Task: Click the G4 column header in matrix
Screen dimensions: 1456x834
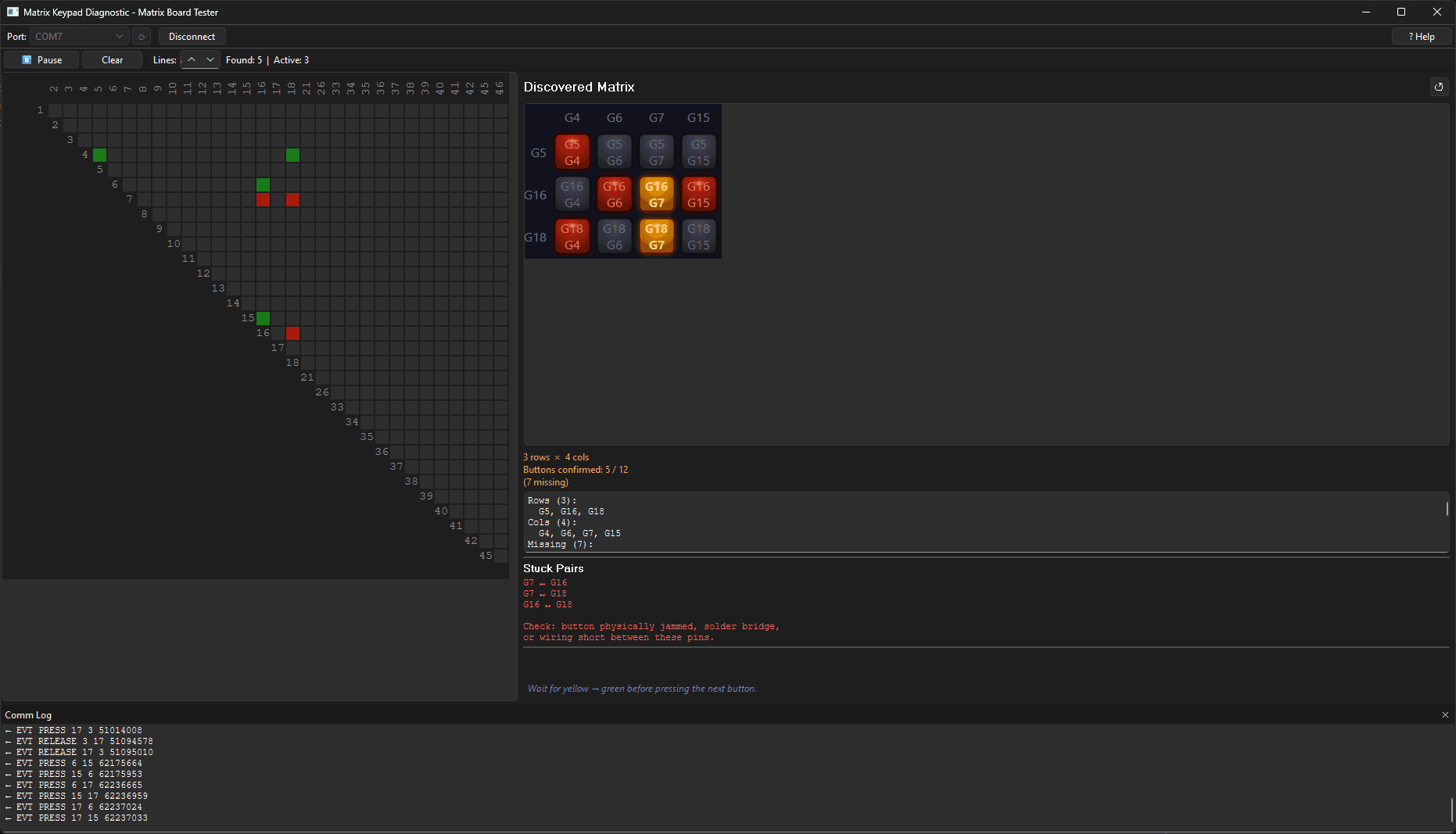Action: pyautogui.click(x=572, y=118)
